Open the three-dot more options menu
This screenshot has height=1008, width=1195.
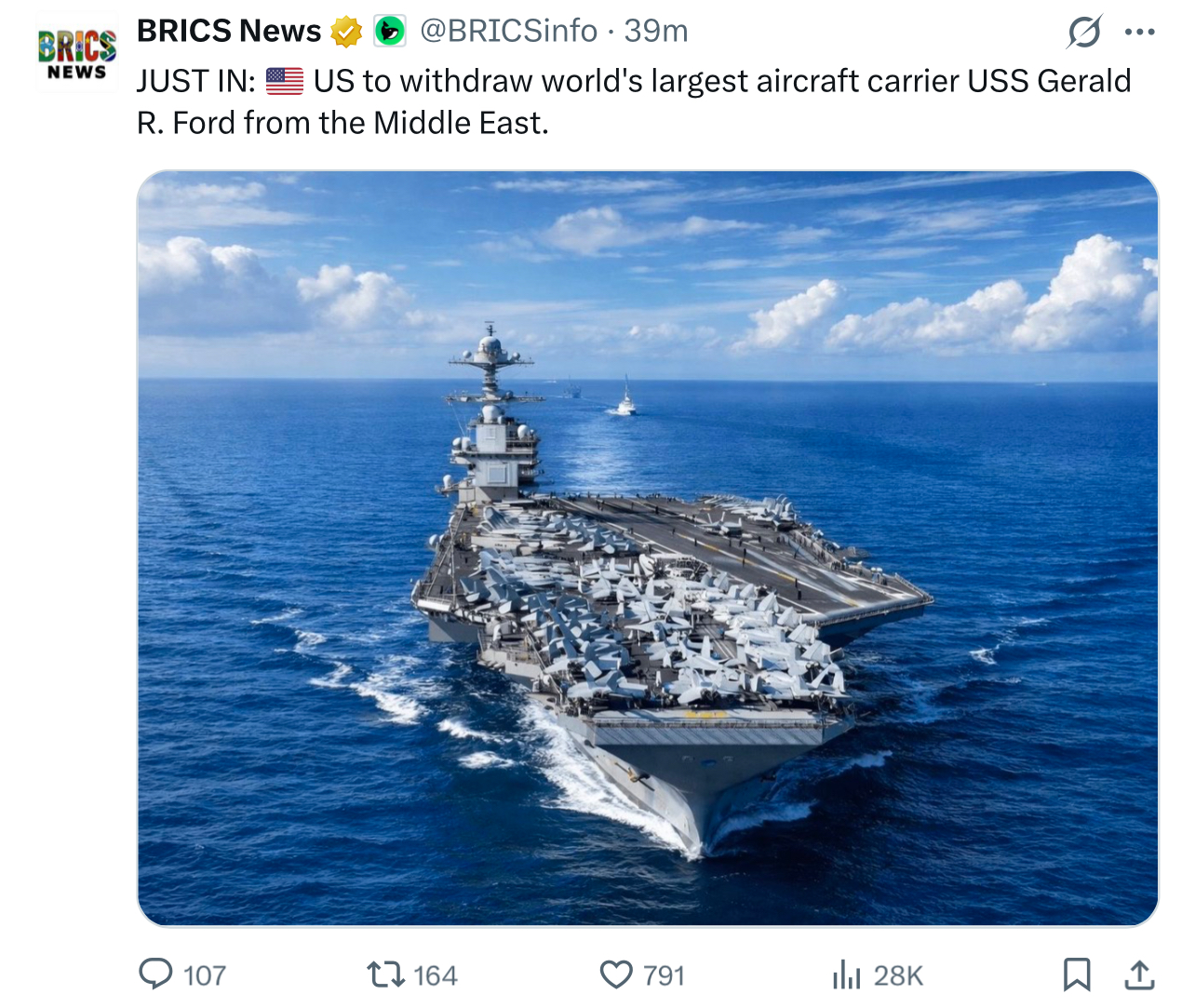pyautogui.click(x=1140, y=32)
